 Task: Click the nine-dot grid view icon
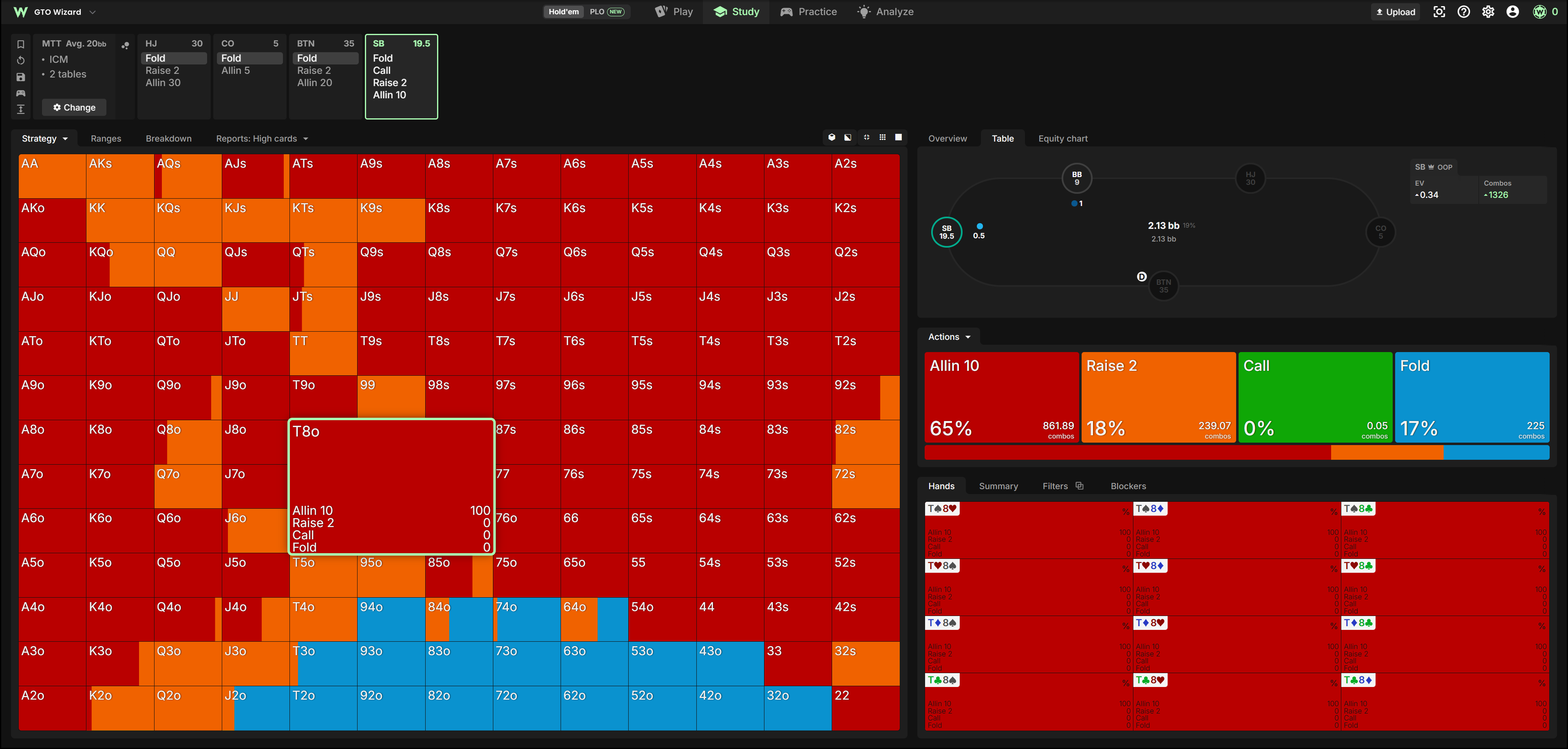tap(883, 137)
